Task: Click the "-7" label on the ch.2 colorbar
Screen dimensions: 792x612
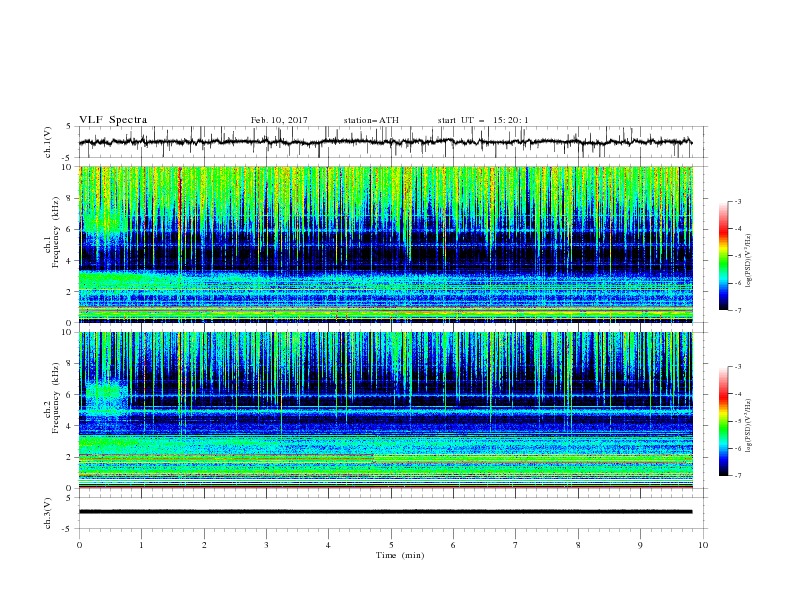Action: (x=738, y=475)
